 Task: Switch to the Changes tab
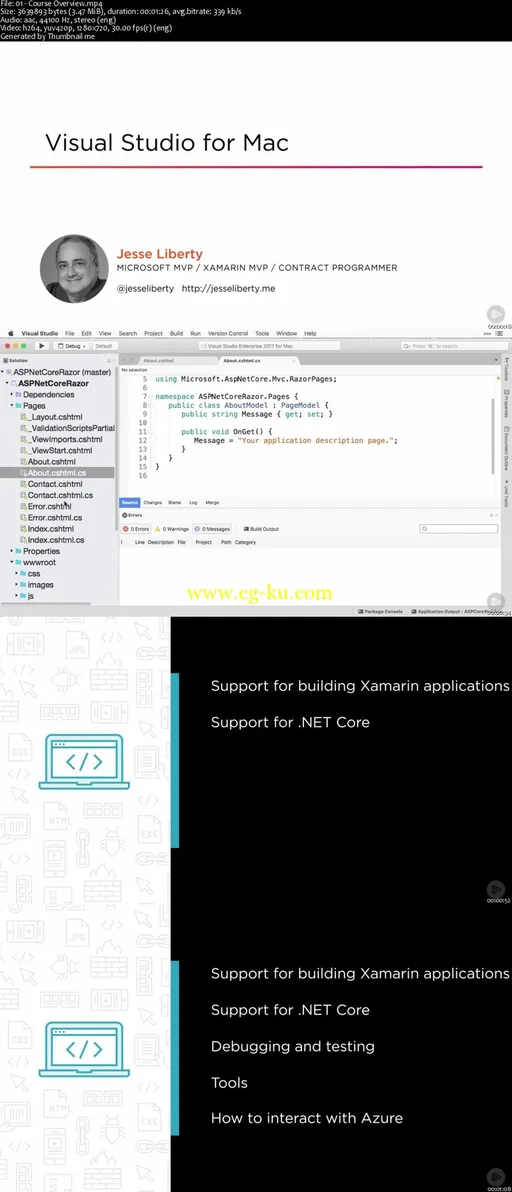click(x=153, y=502)
